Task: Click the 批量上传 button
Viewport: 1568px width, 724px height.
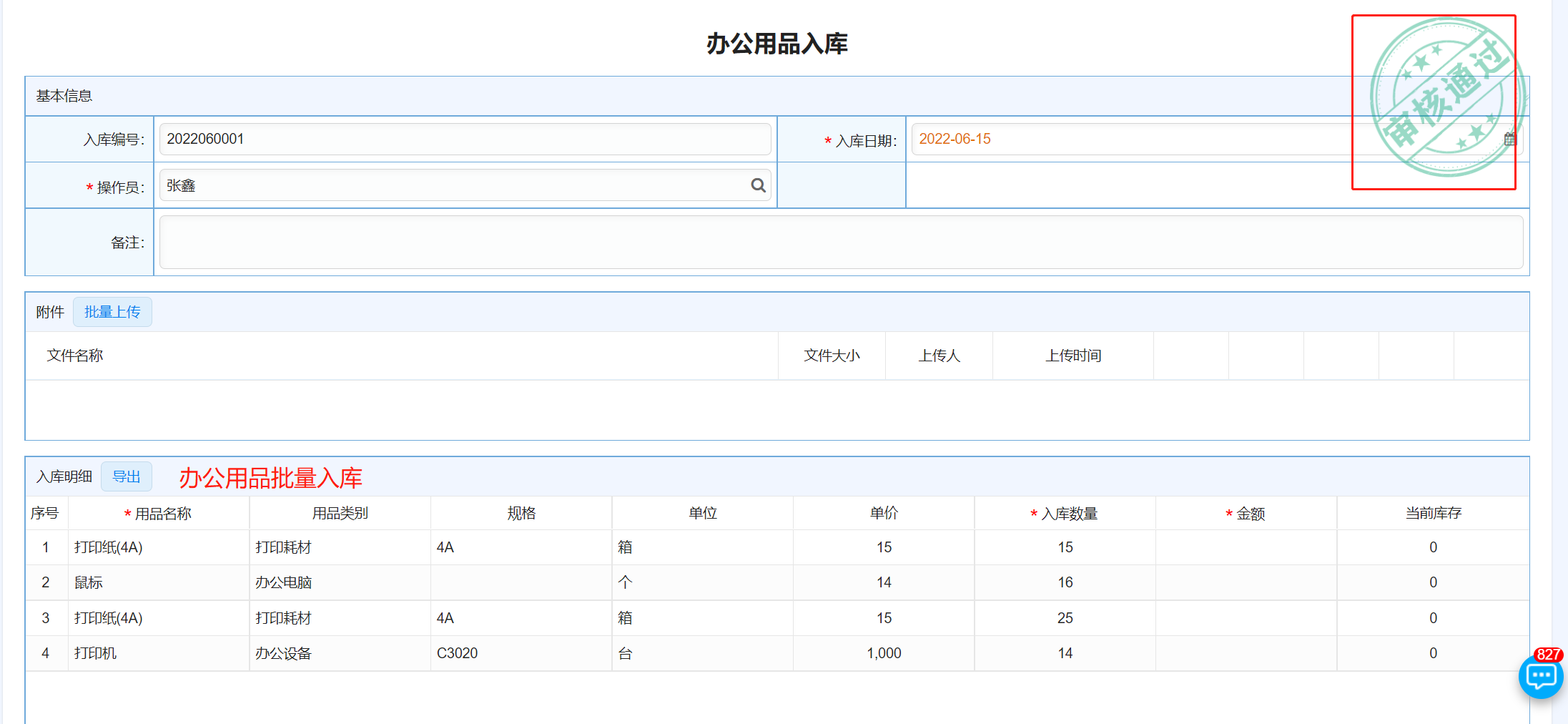Action: 112,312
